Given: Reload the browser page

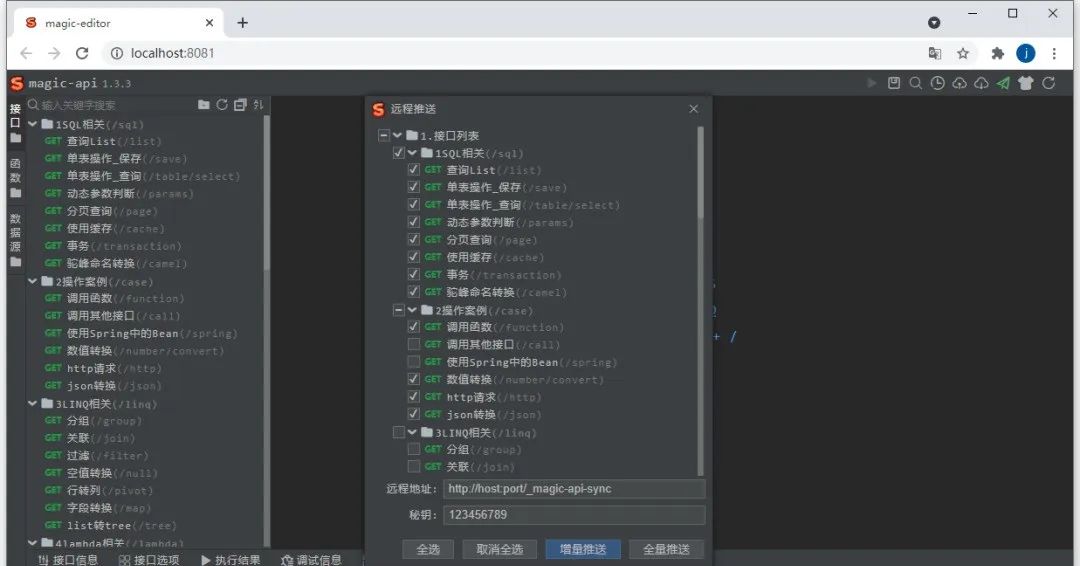Looking at the screenshot, I should click(x=82, y=53).
